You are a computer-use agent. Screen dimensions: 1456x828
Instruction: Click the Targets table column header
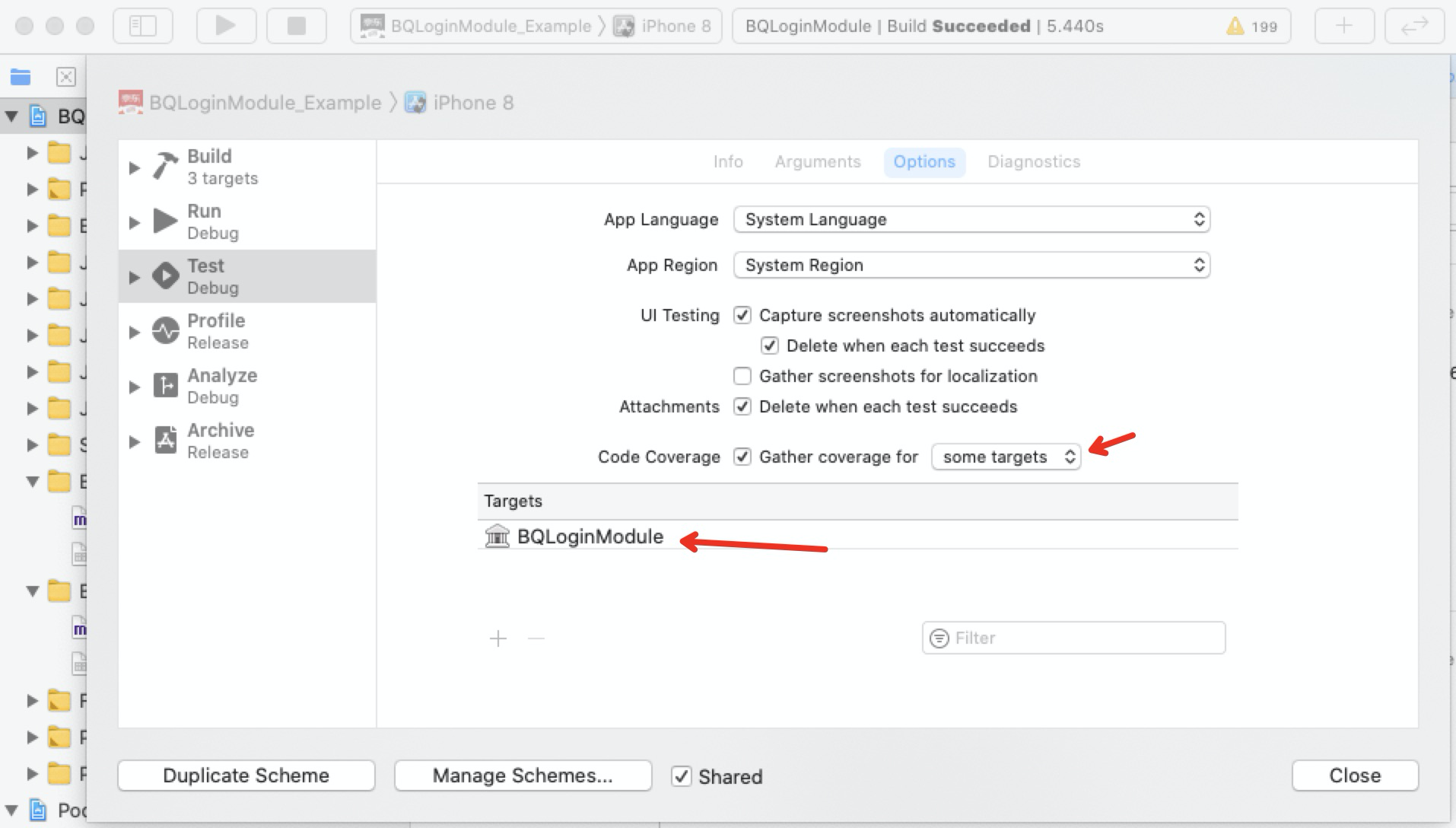[857, 502]
